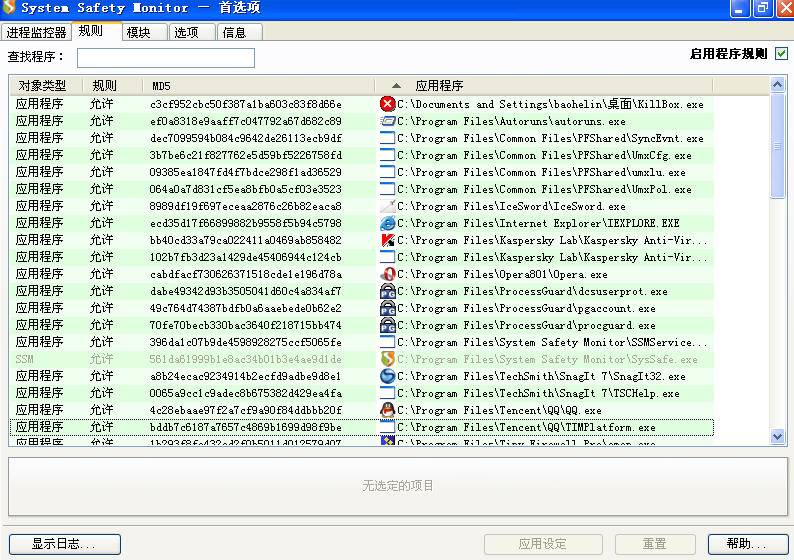Click the SSM object type cell

(x=24, y=359)
